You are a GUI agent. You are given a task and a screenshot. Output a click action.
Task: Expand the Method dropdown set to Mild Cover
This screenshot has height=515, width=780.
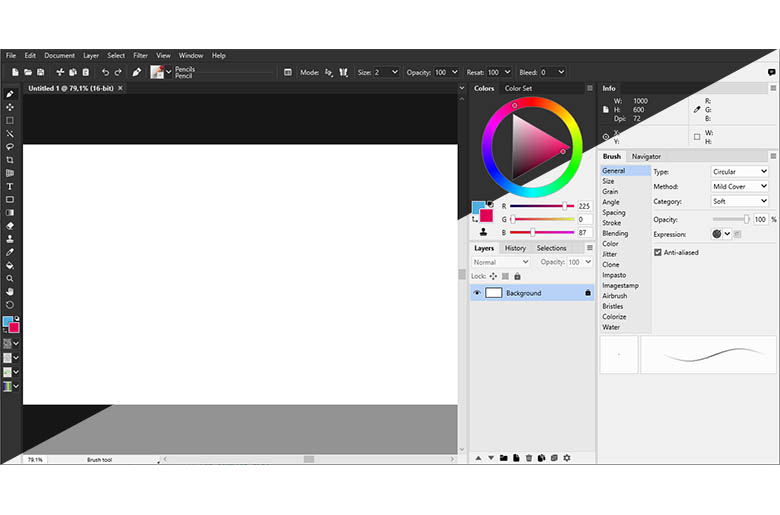click(739, 187)
